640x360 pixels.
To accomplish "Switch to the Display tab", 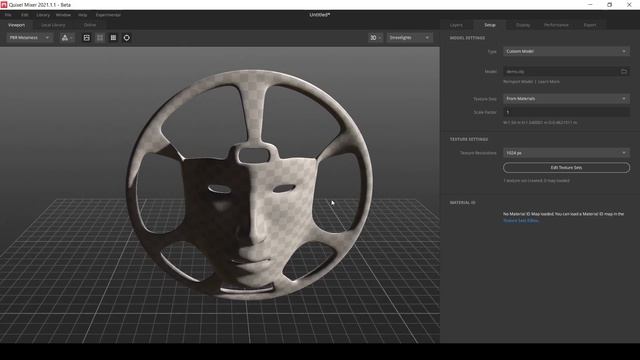I will (x=523, y=25).
